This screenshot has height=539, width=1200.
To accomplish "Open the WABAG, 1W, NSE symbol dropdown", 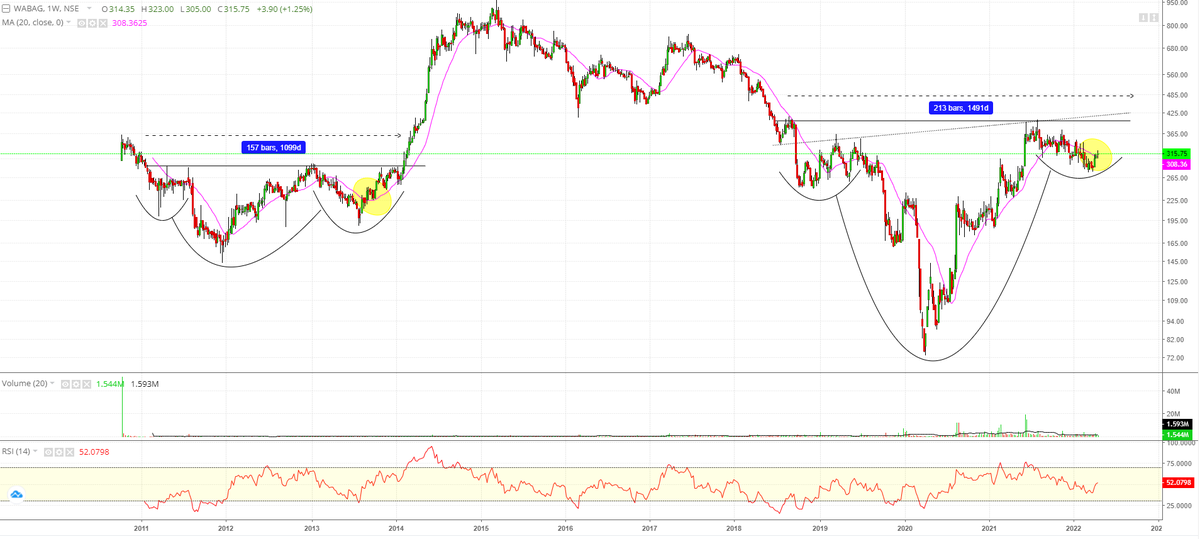I will point(89,8).
